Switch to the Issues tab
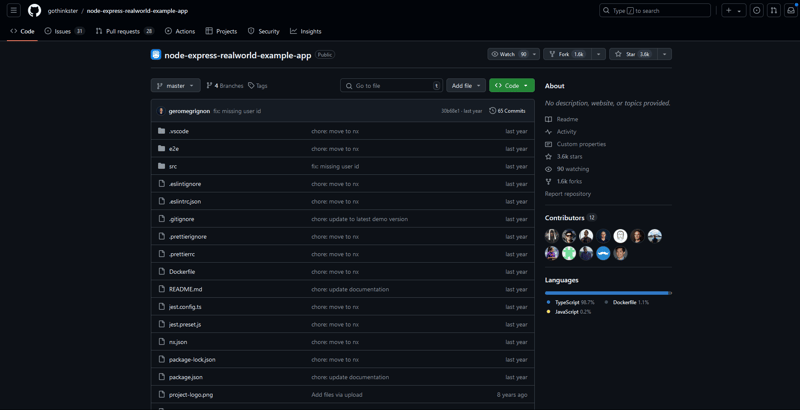Viewport: 800px width, 410px height. [x=64, y=31]
